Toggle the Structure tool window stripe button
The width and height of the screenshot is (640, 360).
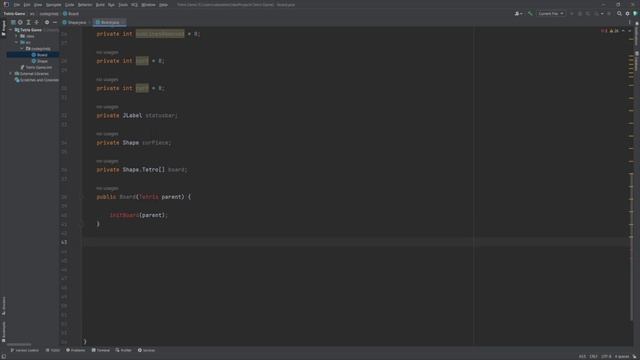pos(4,306)
